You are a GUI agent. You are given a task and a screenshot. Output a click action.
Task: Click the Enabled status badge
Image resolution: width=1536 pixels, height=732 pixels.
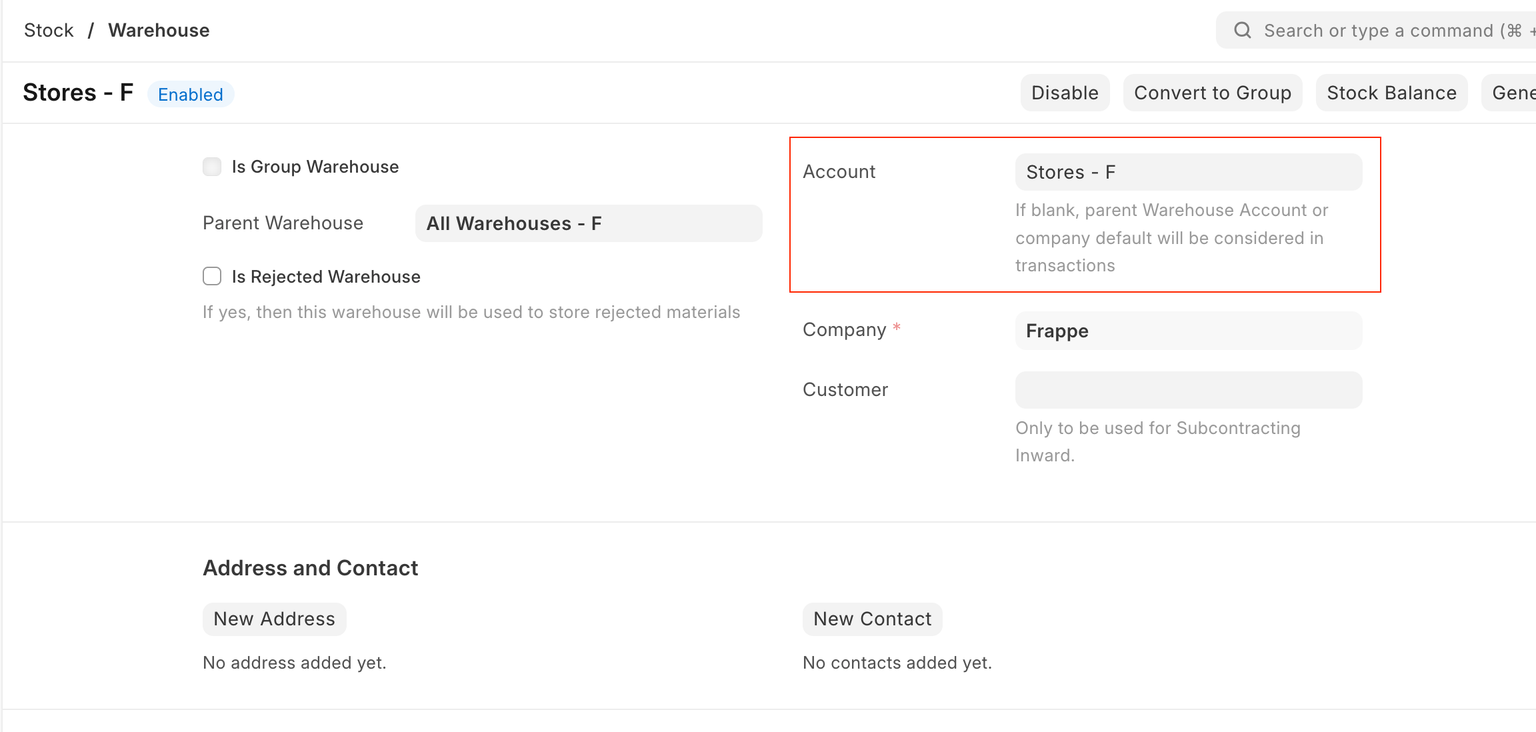click(x=190, y=94)
